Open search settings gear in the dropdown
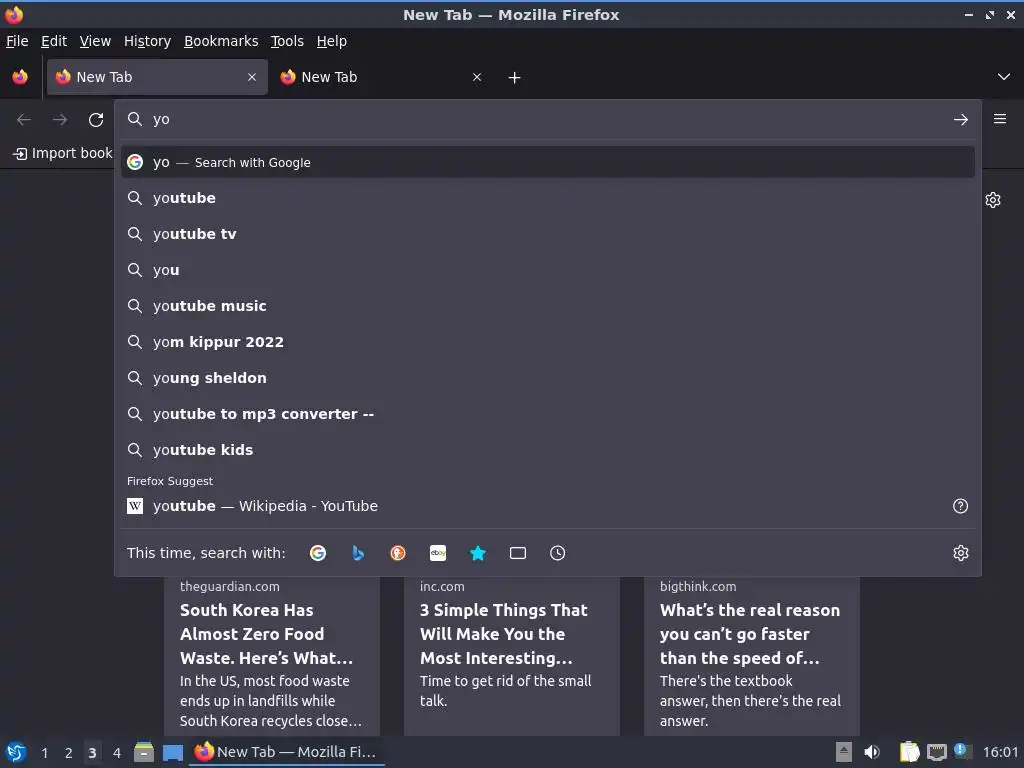The height and width of the screenshot is (768, 1024). click(x=960, y=553)
